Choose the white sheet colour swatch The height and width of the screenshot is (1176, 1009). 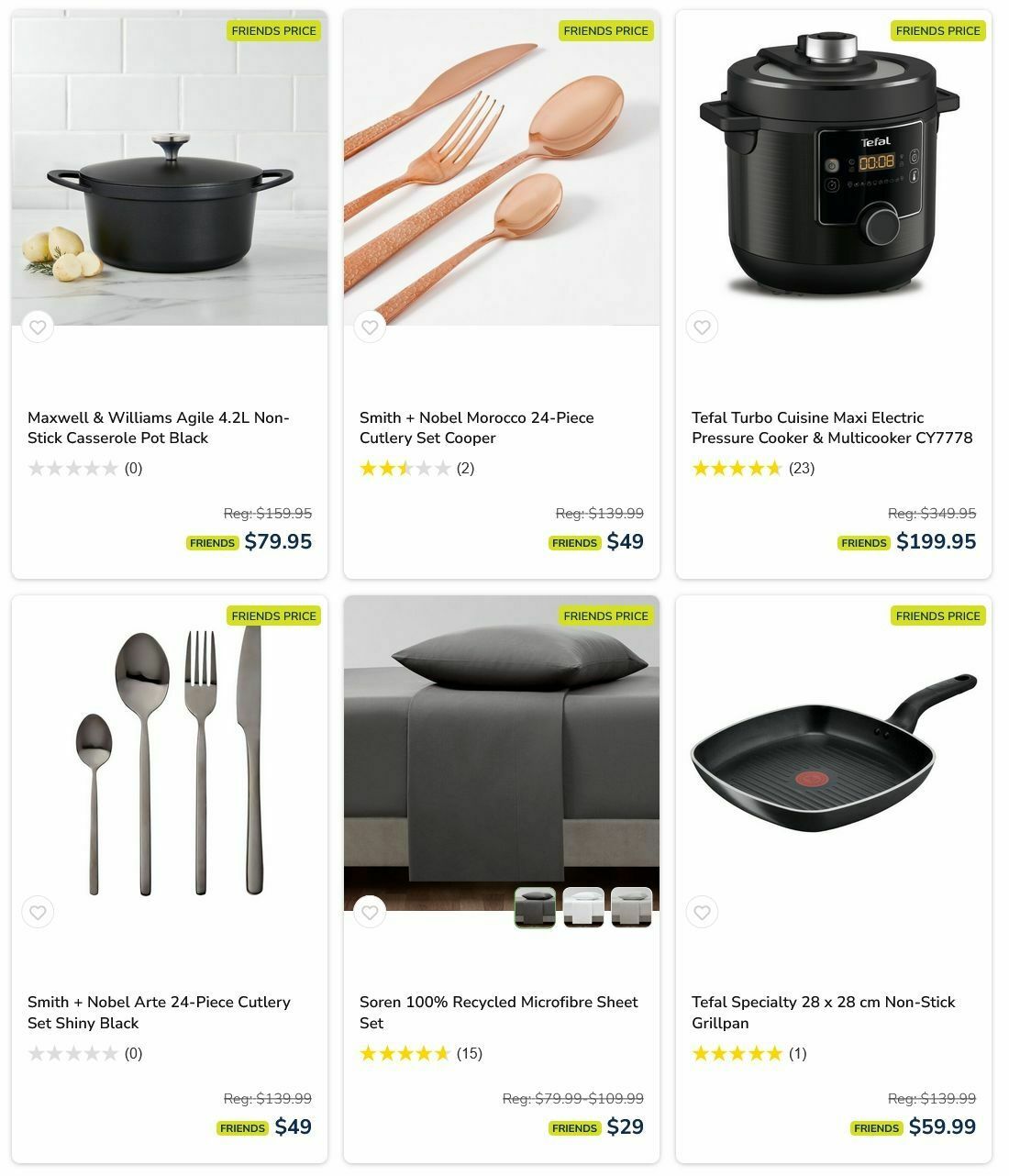tap(583, 907)
